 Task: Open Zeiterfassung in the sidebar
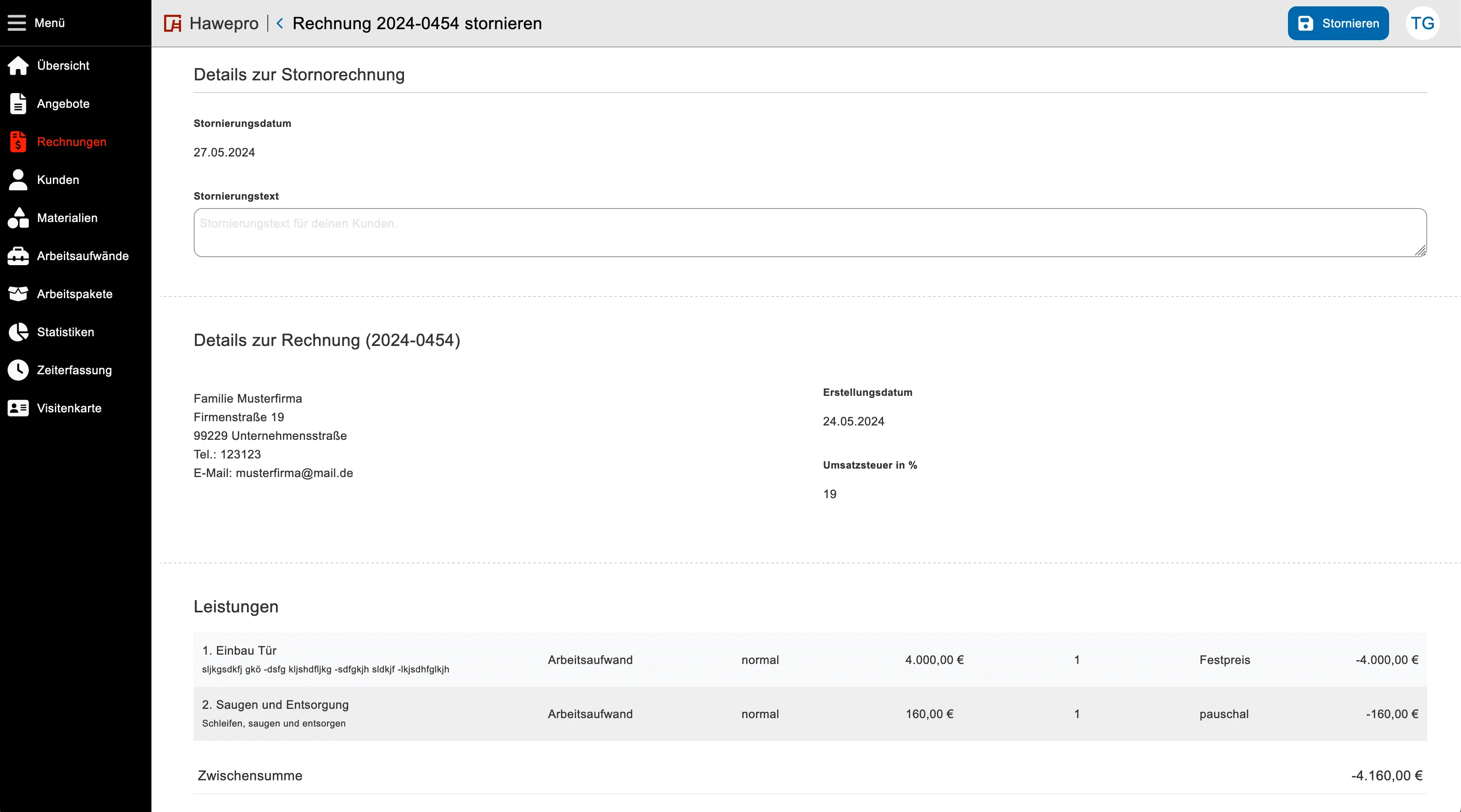click(75, 370)
